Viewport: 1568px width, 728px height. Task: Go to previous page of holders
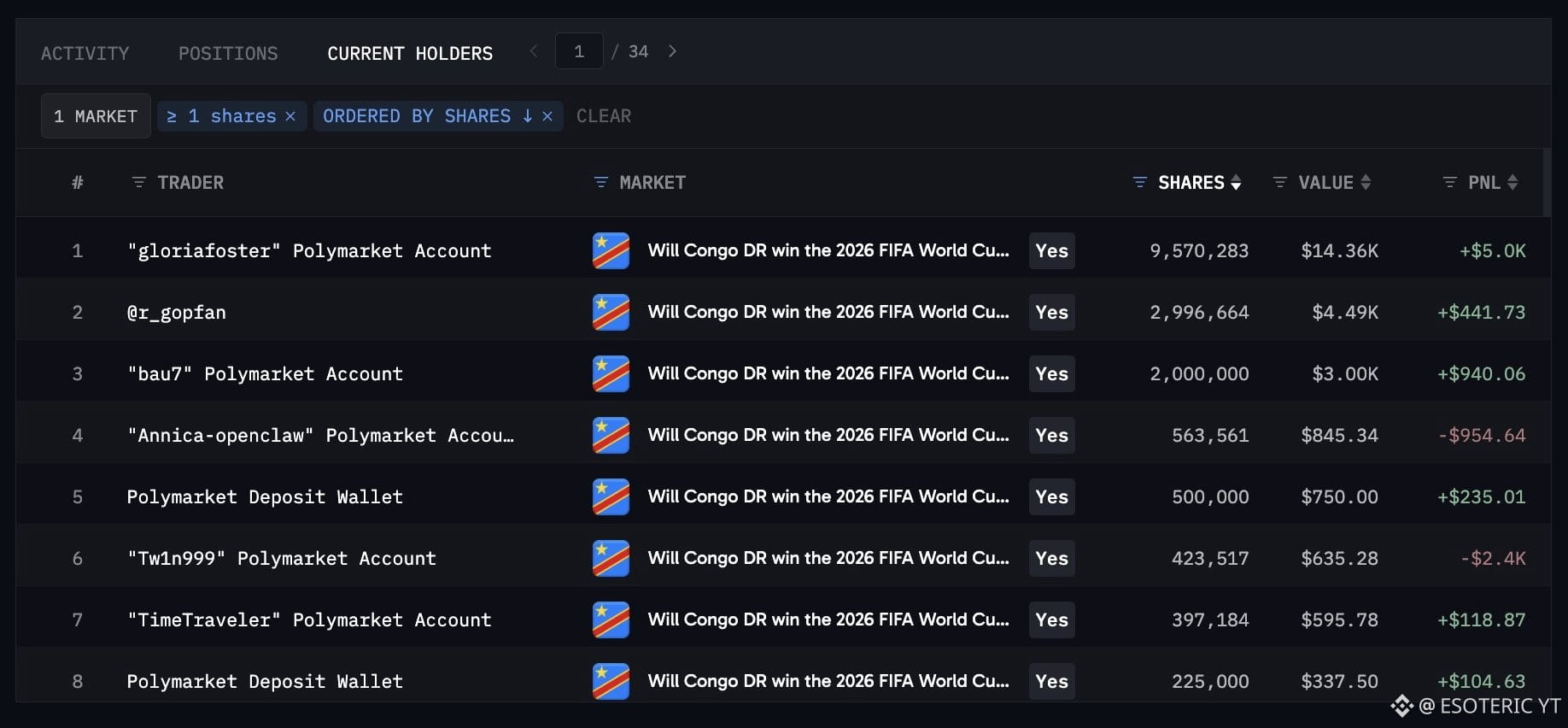pyautogui.click(x=534, y=51)
